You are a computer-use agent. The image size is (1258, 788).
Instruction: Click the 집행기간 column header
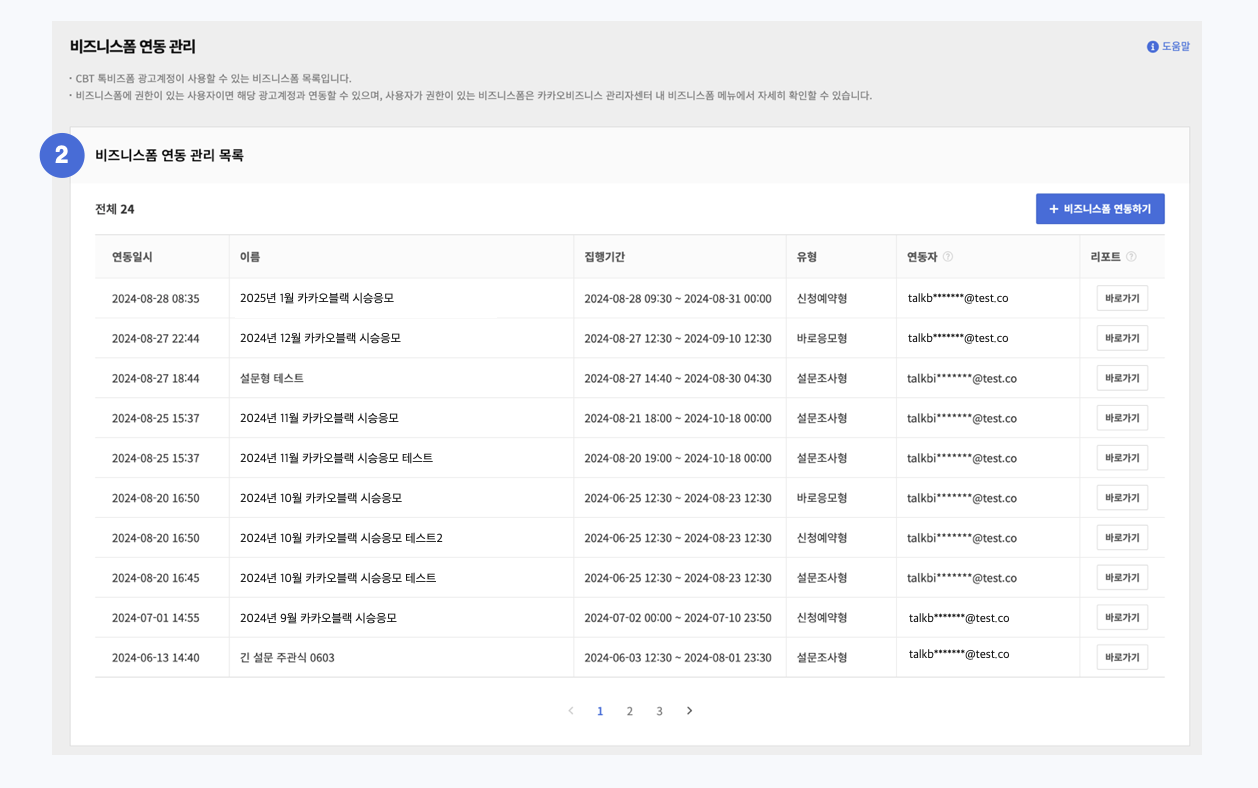[x=604, y=257]
